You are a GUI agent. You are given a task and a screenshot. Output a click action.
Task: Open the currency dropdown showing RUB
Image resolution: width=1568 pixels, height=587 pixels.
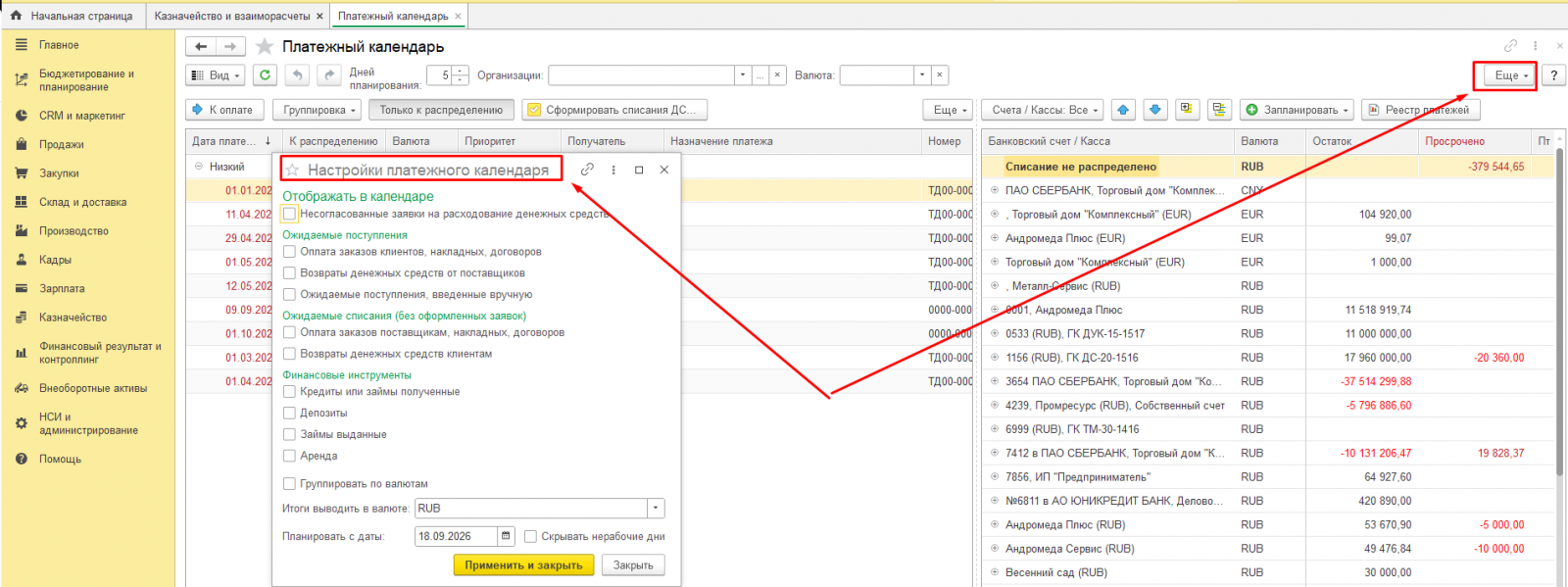tap(656, 509)
